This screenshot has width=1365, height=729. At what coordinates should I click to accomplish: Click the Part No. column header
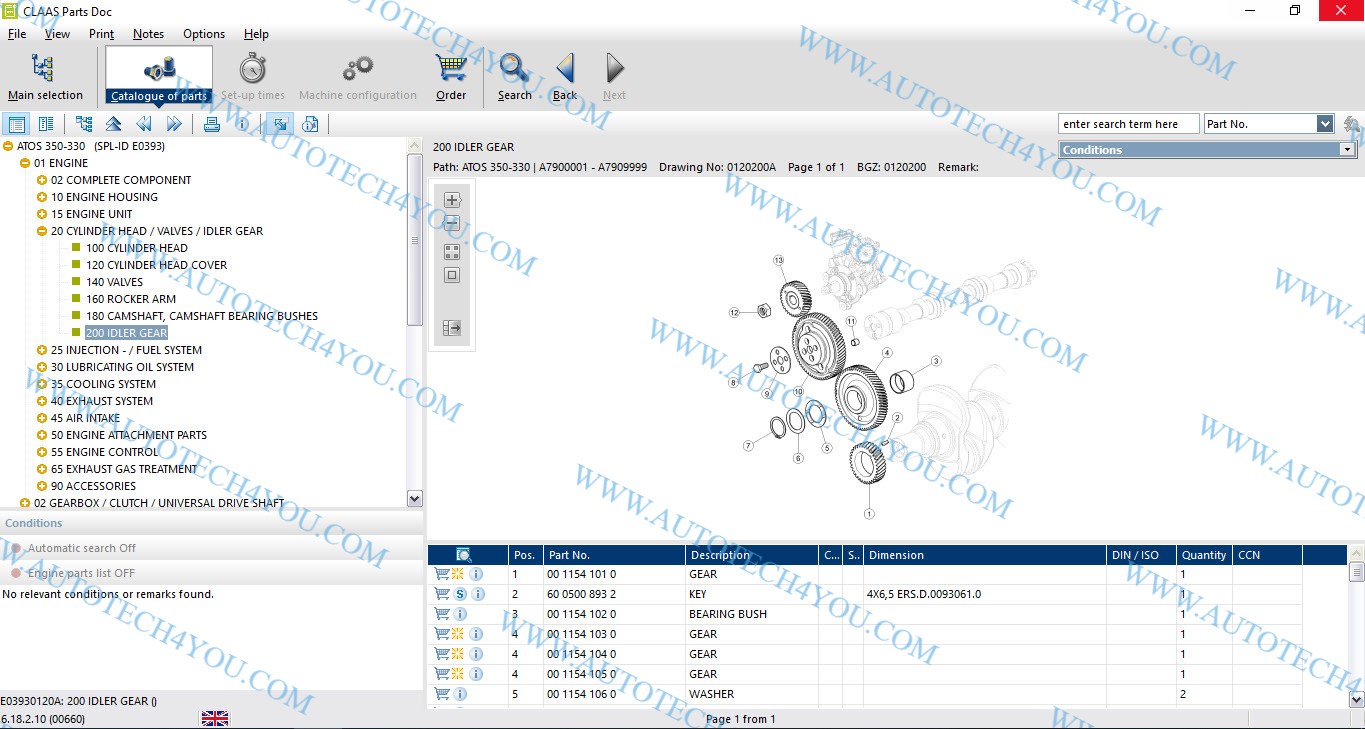615,555
